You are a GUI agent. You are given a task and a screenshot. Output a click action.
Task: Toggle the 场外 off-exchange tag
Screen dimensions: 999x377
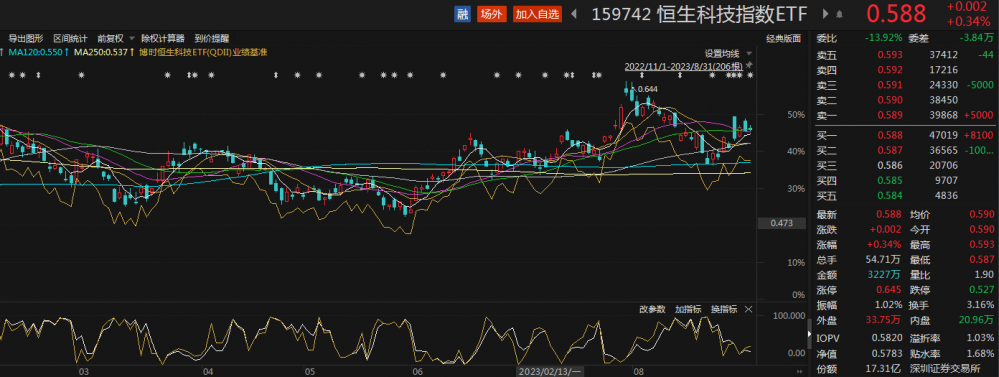[x=491, y=14]
